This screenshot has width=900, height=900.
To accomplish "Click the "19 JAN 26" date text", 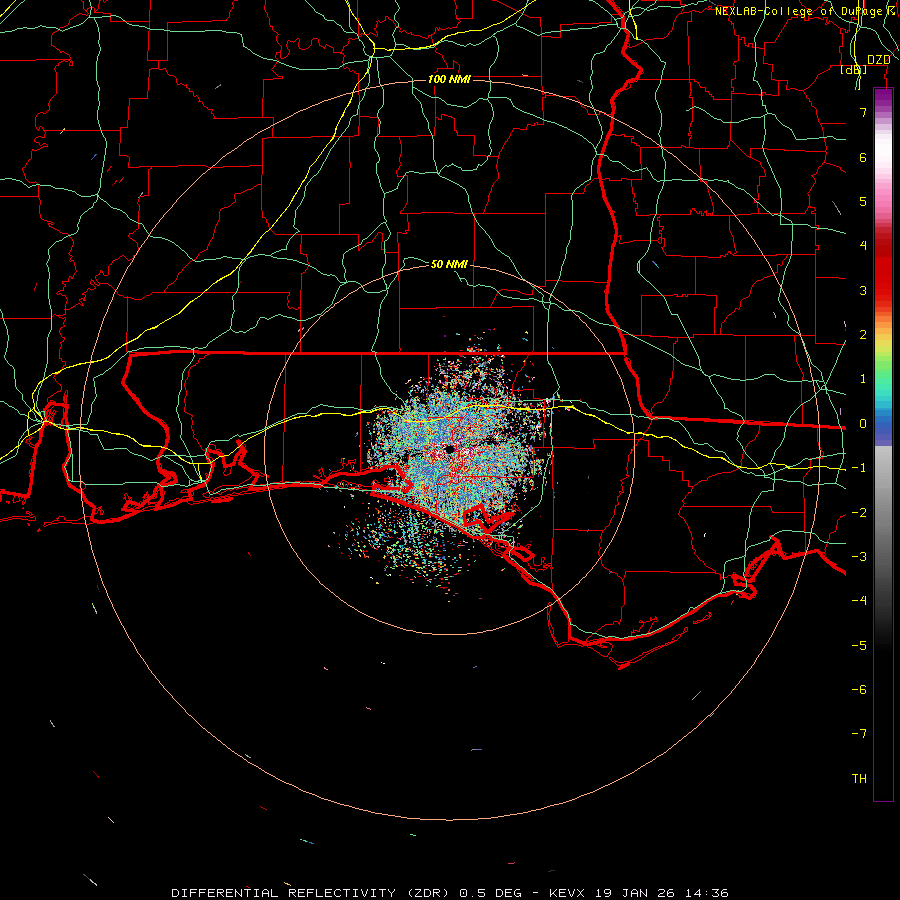I will (x=634, y=893).
